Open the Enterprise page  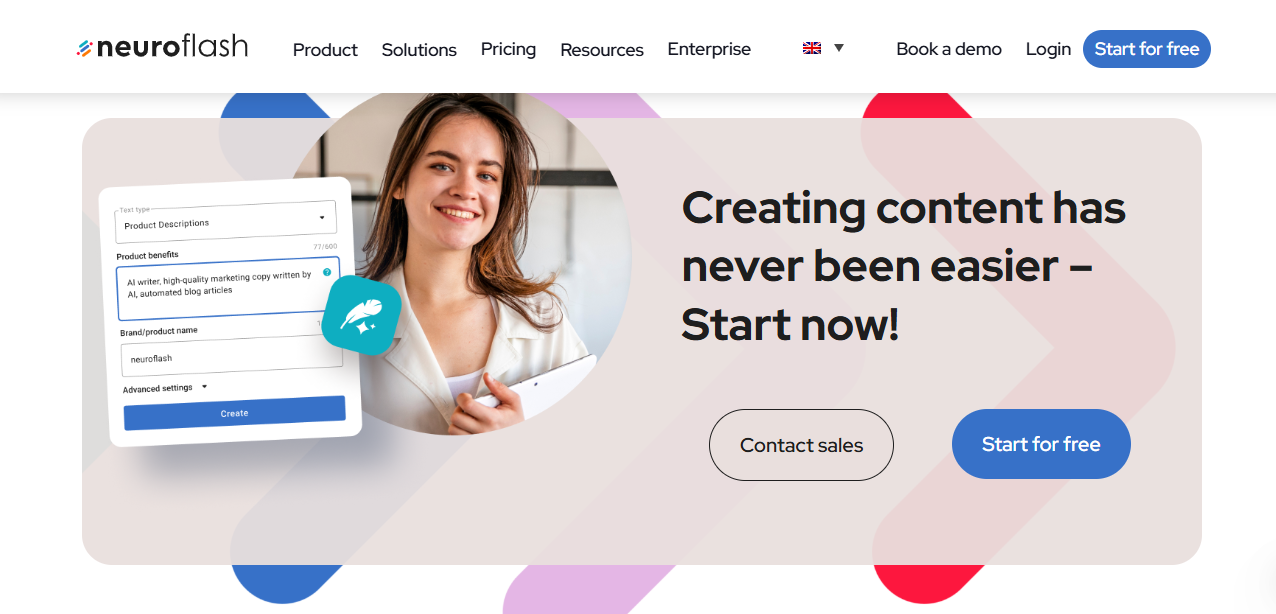pos(709,49)
